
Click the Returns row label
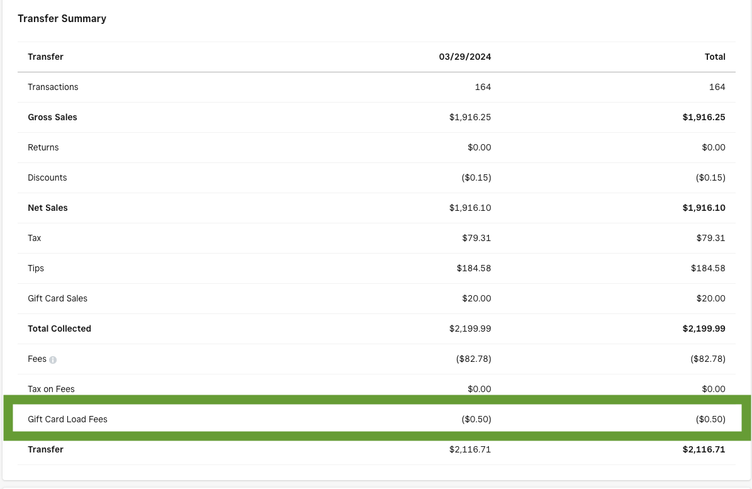pos(43,147)
